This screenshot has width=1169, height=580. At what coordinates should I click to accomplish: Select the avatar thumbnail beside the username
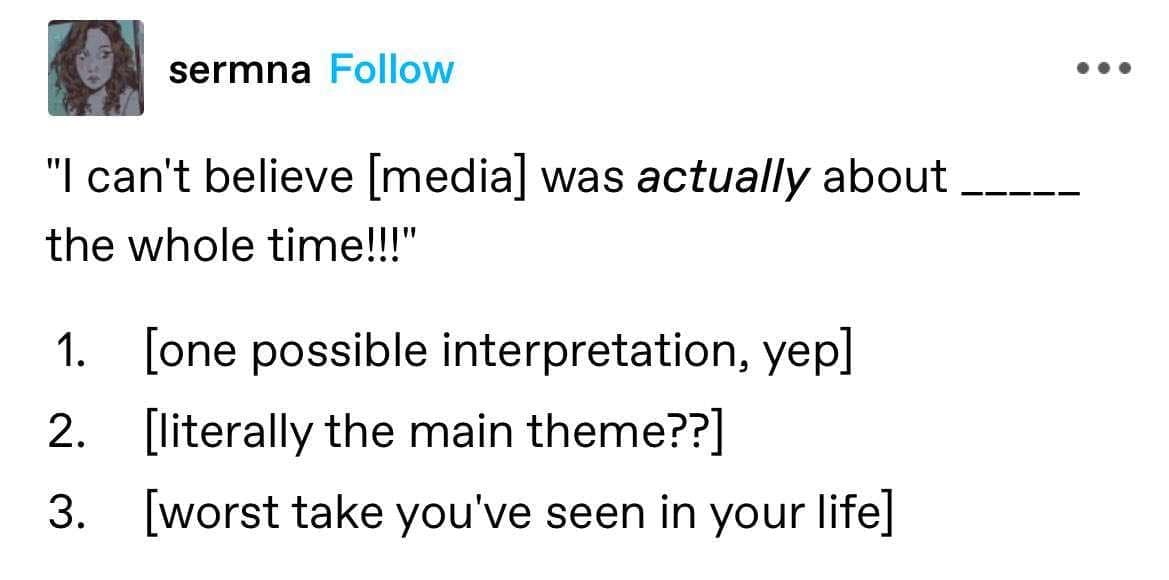[96, 70]
